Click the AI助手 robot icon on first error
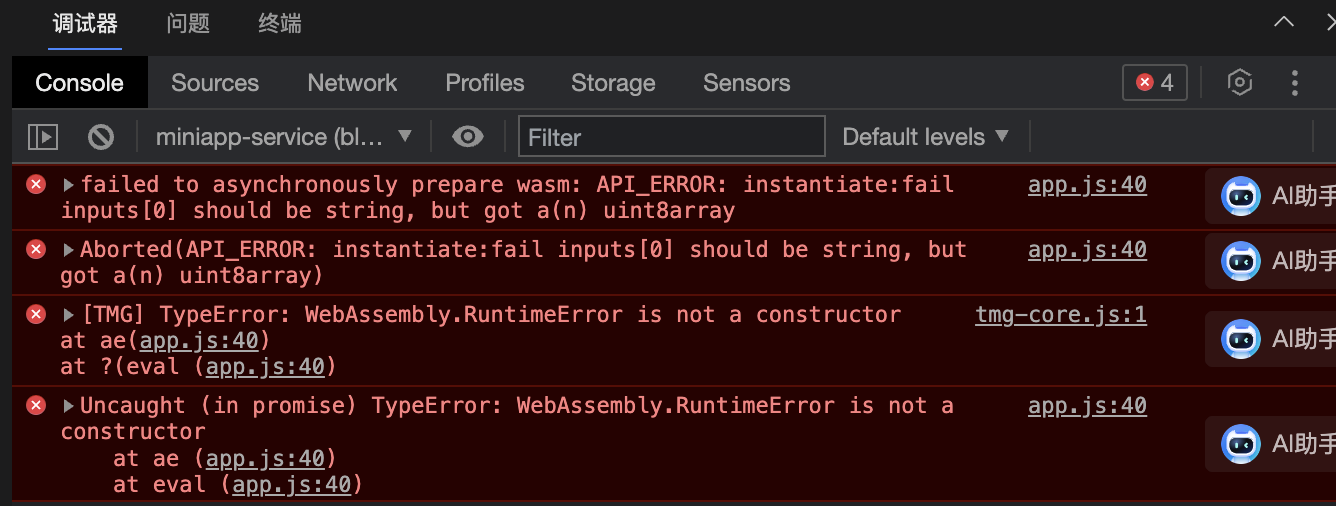This screenshot has width=1336, height=506. [1241, 197]
